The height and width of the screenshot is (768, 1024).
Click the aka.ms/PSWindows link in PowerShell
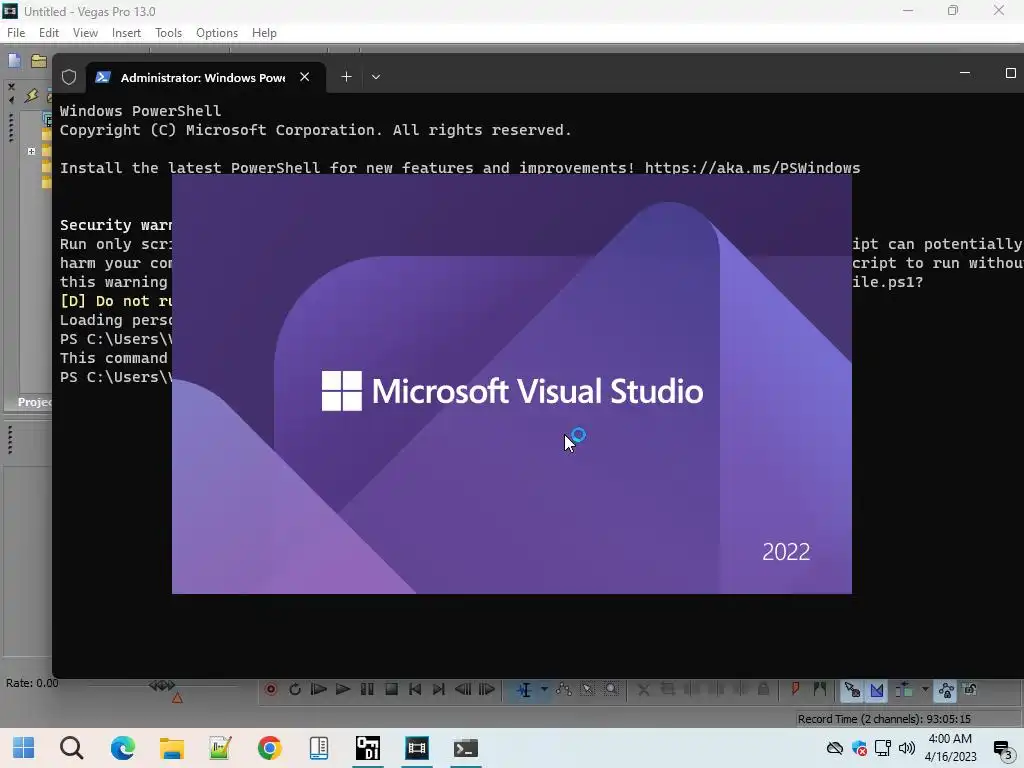click(752, 168)
